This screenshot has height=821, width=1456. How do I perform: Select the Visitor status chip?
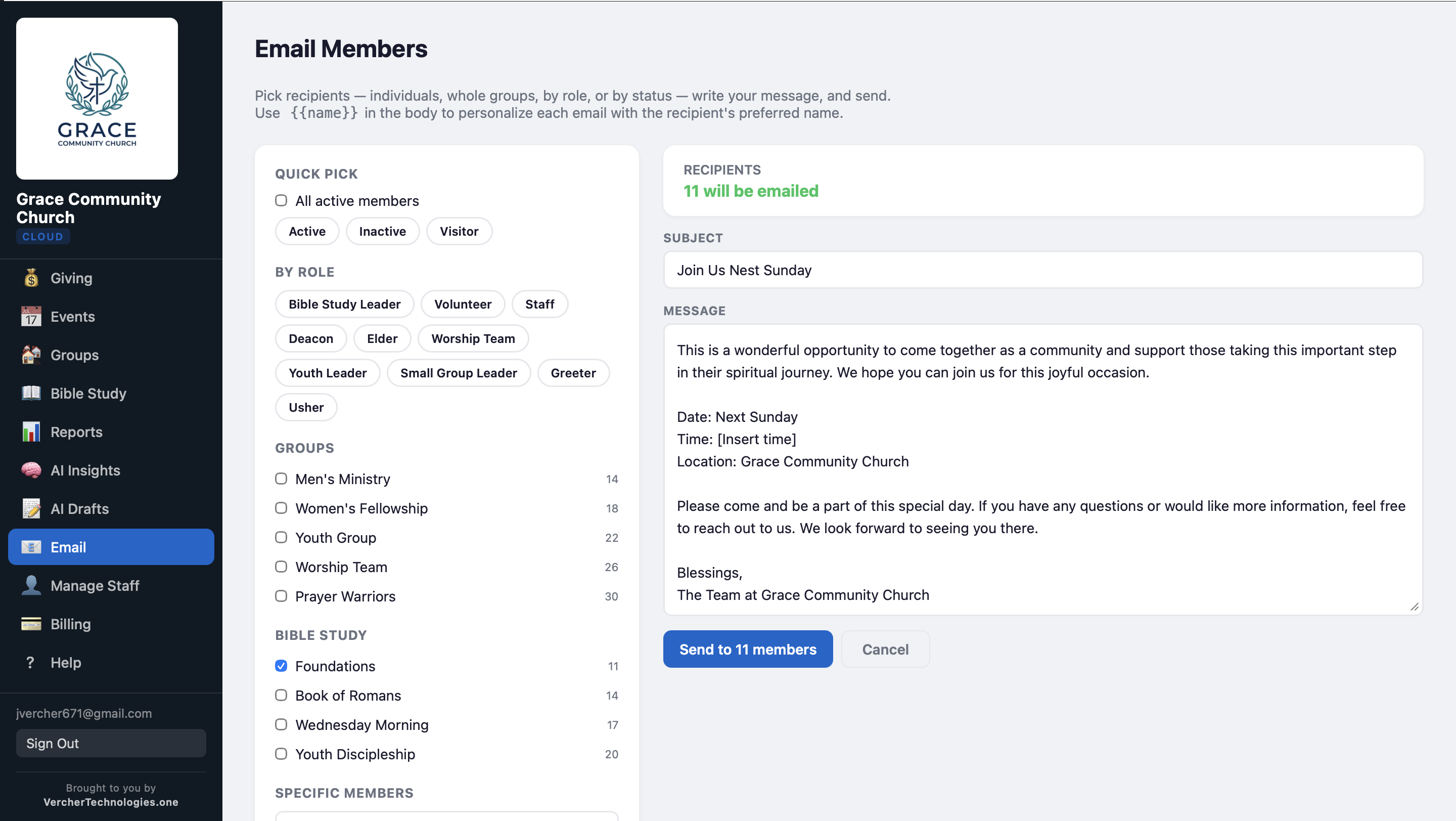pos(459,231)
